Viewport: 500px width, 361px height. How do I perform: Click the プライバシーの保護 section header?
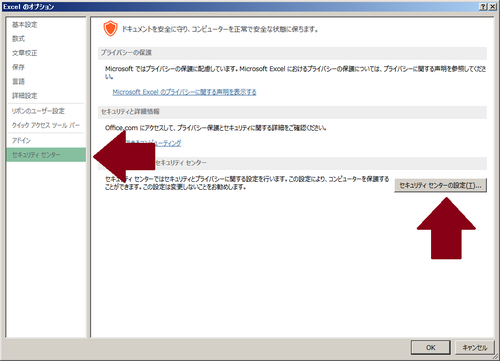pyautogui.click(x=292, y=53)
